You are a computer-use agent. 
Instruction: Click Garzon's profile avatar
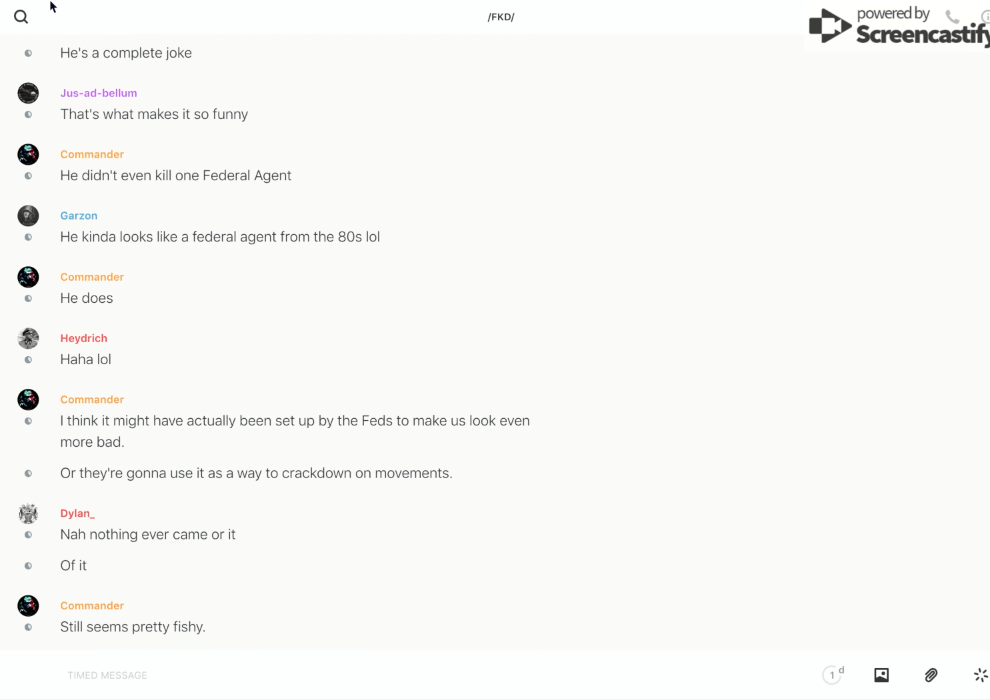[x=28, y=216]
